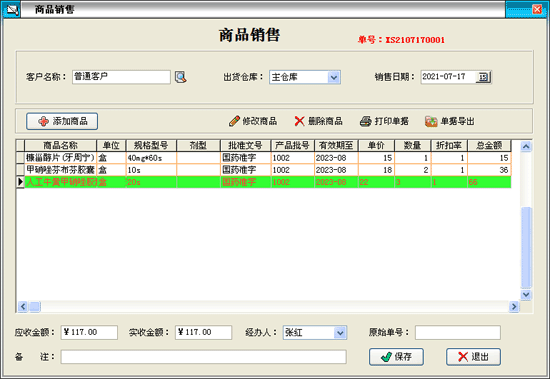Click into the 备注 remarks field
The image size is (550, 379).
[203, 357]
